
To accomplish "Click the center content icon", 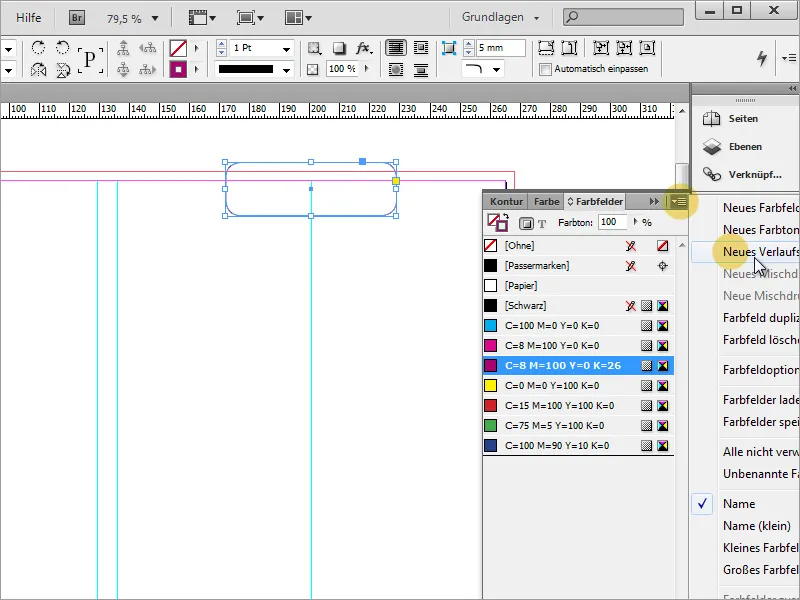I will tap(647, 48).
